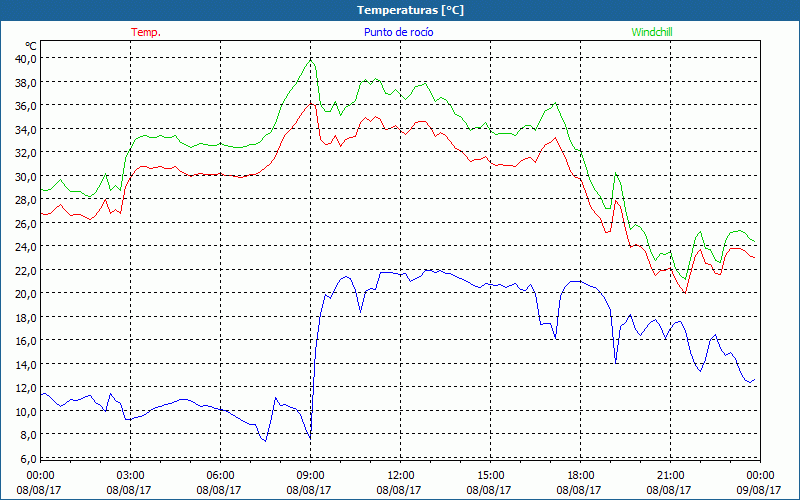Click the 34,0 y-axis value
800x500 pixels.
pos(26,129)
